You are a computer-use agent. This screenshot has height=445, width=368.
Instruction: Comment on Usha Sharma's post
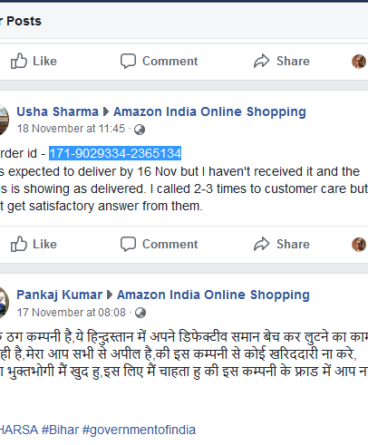pos(159,244)
